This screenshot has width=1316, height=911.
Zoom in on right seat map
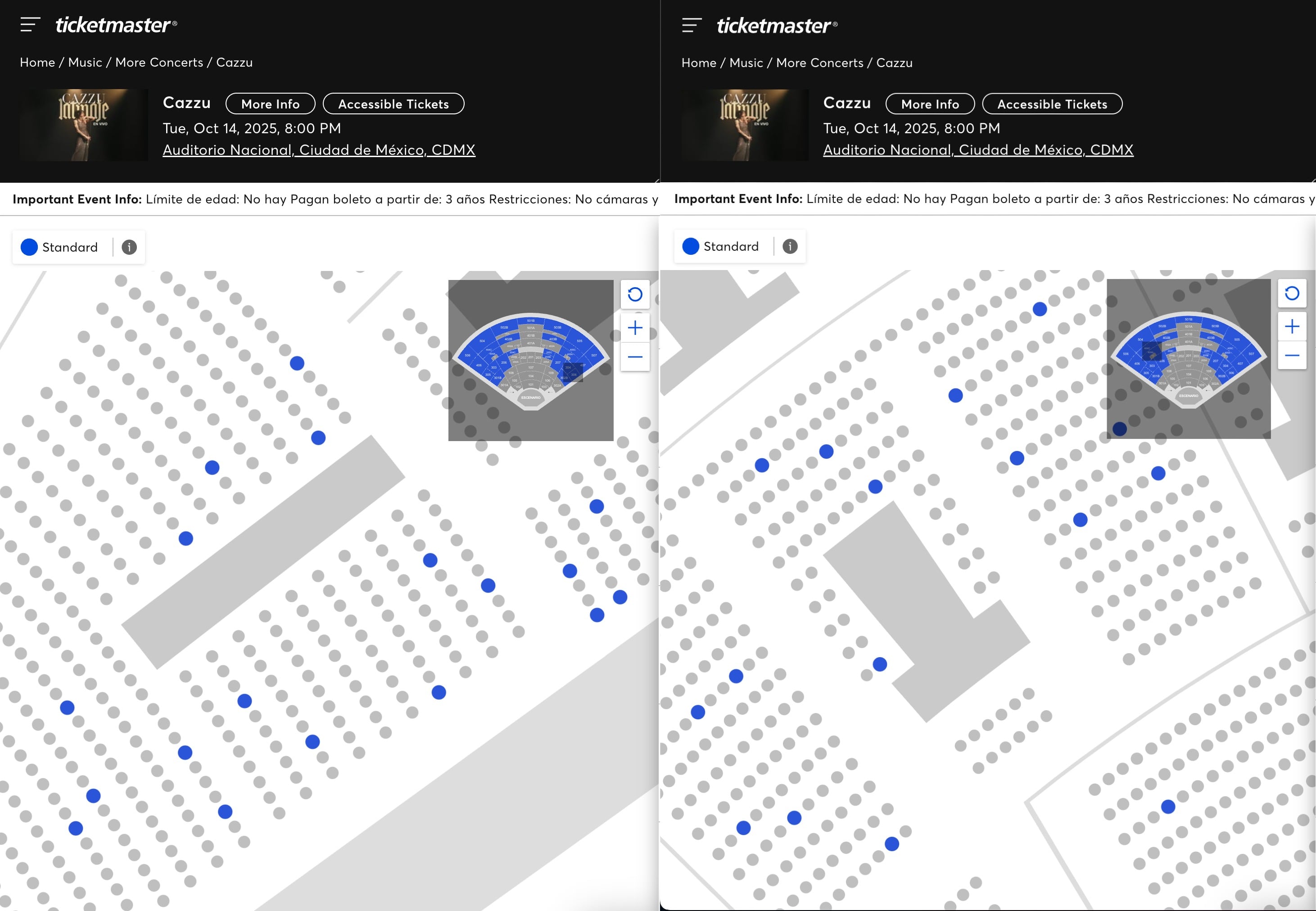(1292, 326)
